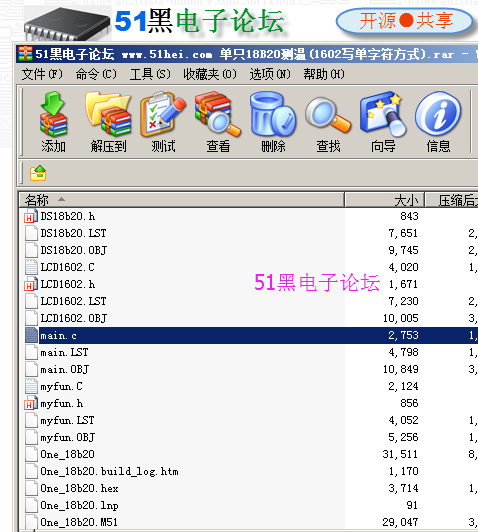Click the size value 29,047
478x532 pixels.
click(x=400, y=522)
